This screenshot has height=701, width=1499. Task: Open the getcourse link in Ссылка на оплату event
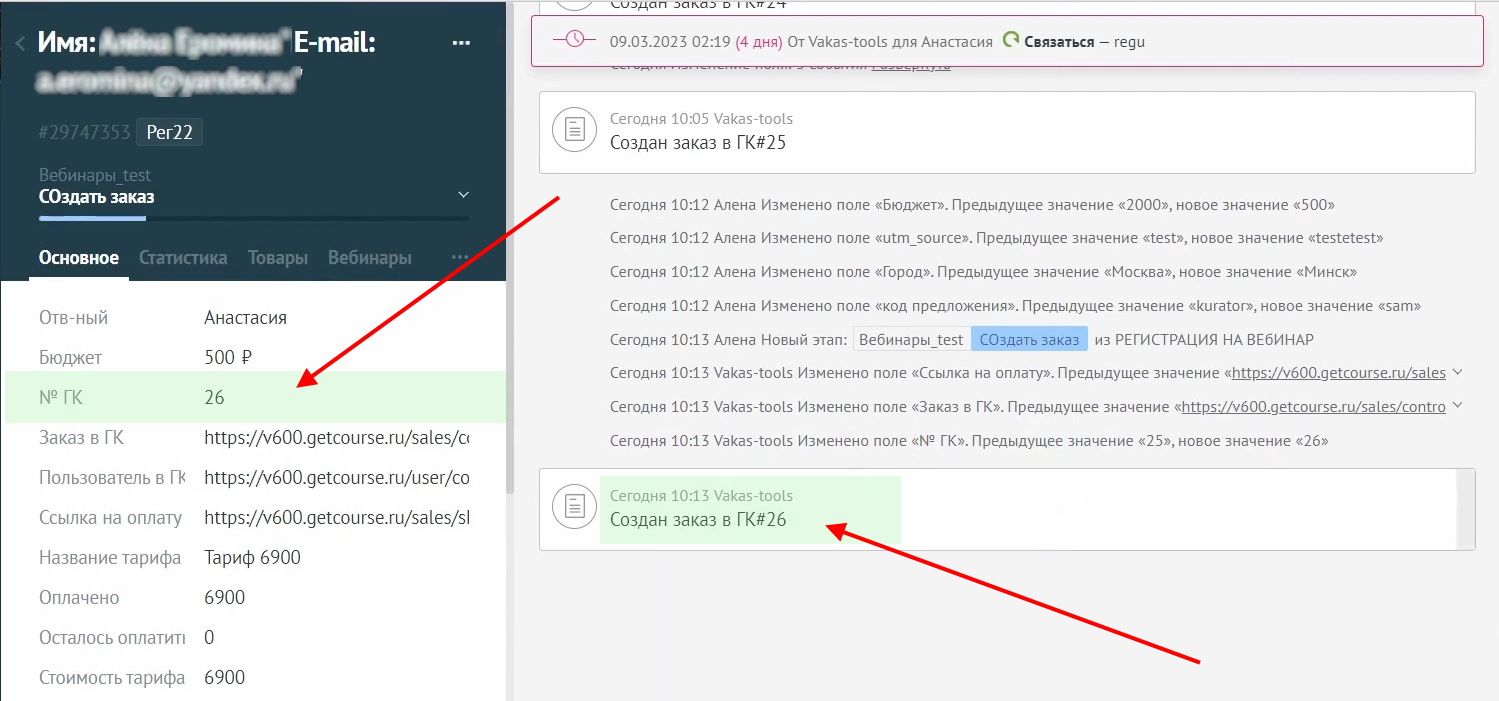[x=1338, y=373]
